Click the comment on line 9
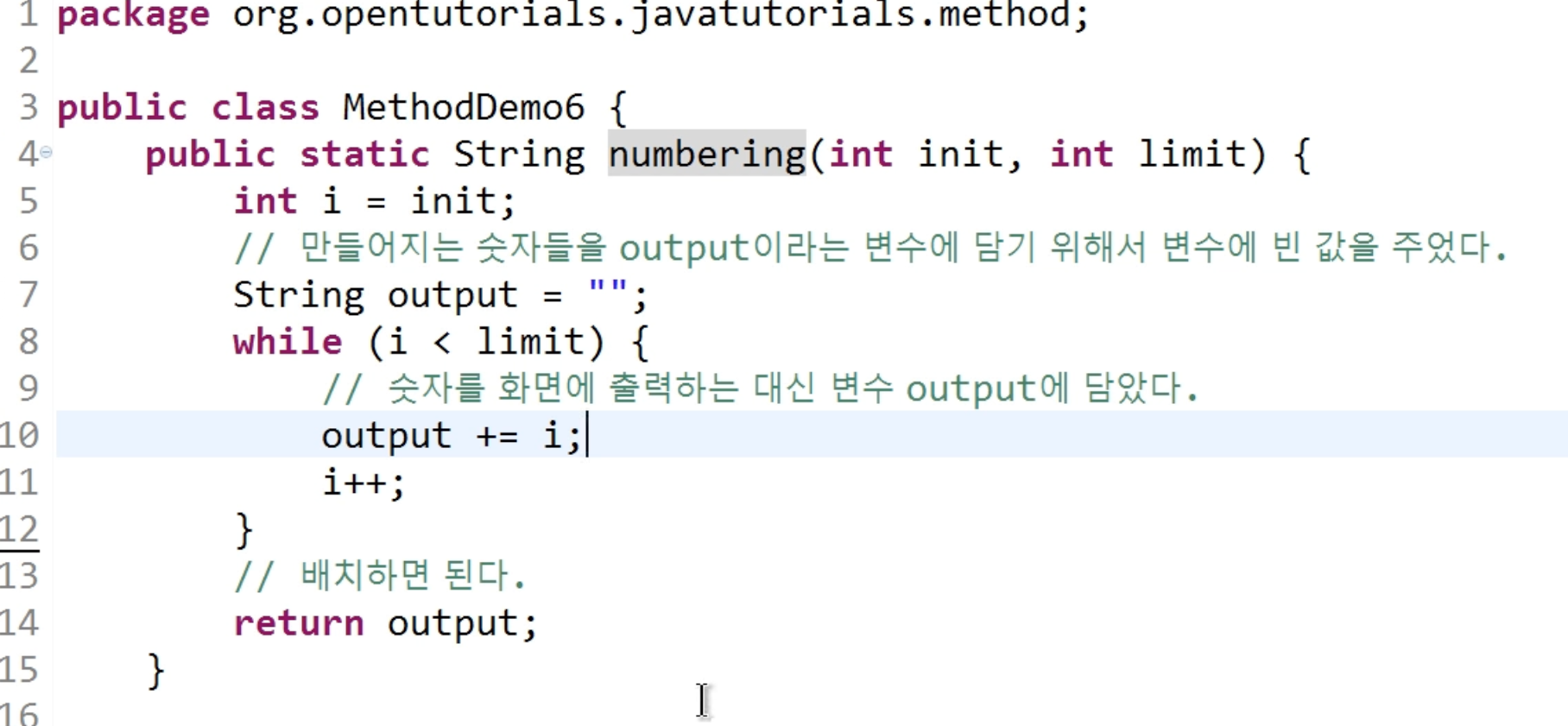This screenshot has width=1568, height=726. pos(760,388)
